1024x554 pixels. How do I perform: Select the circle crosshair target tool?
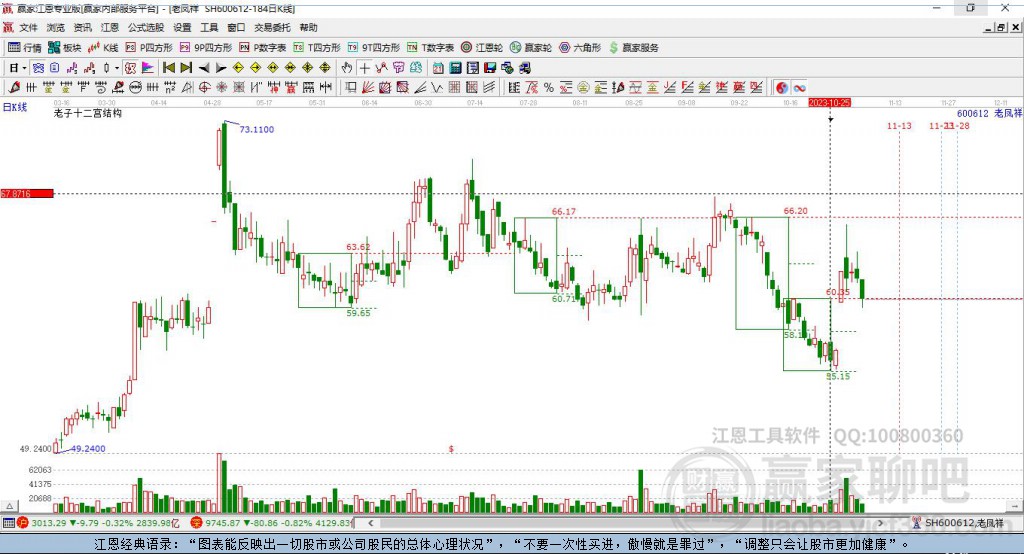click(x=204, y=88)
